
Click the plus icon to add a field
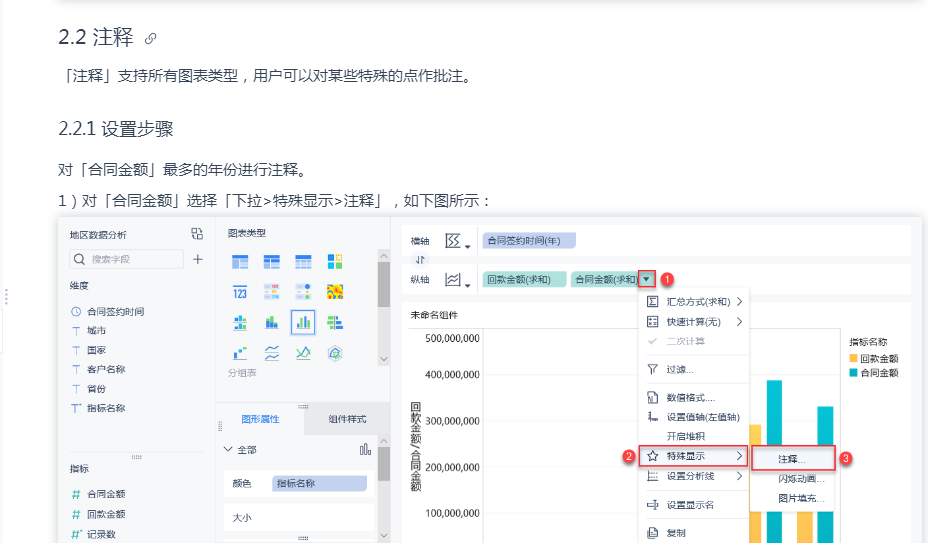pos(198,259)
